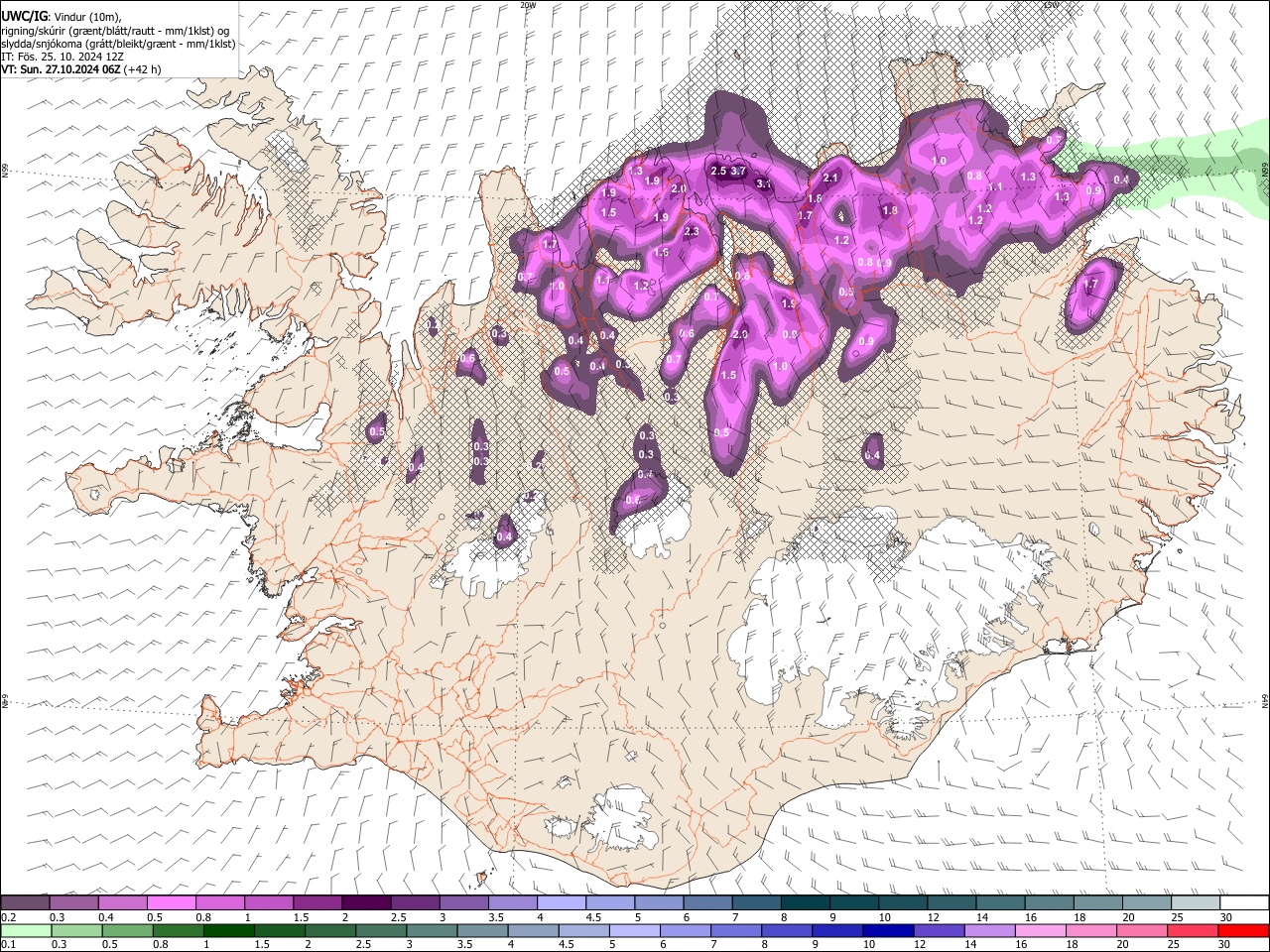Select the bright red 30 swatch in bottom legend row
Screen dimensions: 1270x952
[1242, 930]
